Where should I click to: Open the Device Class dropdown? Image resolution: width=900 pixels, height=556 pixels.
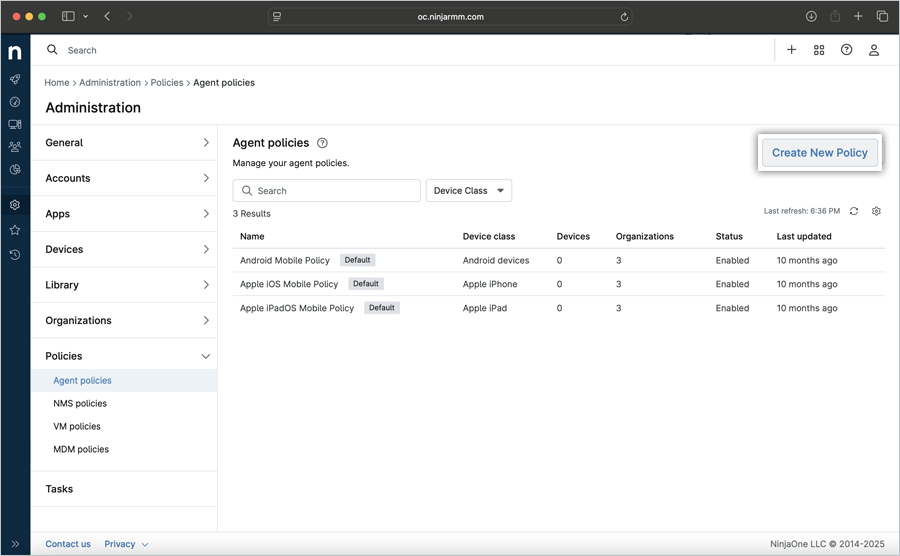click(468, 191)
